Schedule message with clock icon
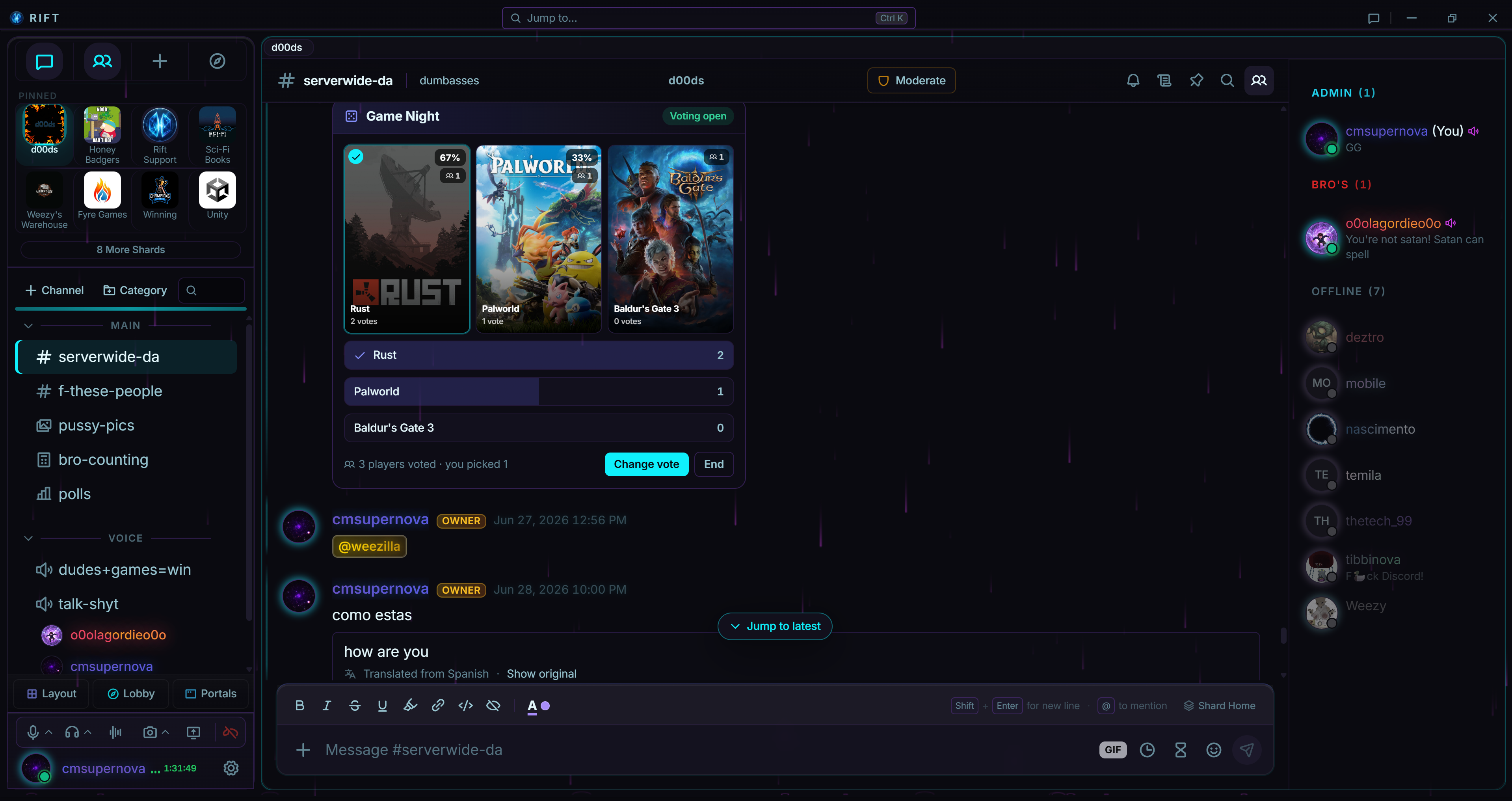This screenshot has height=801, width=1512. click(1147, 749)
